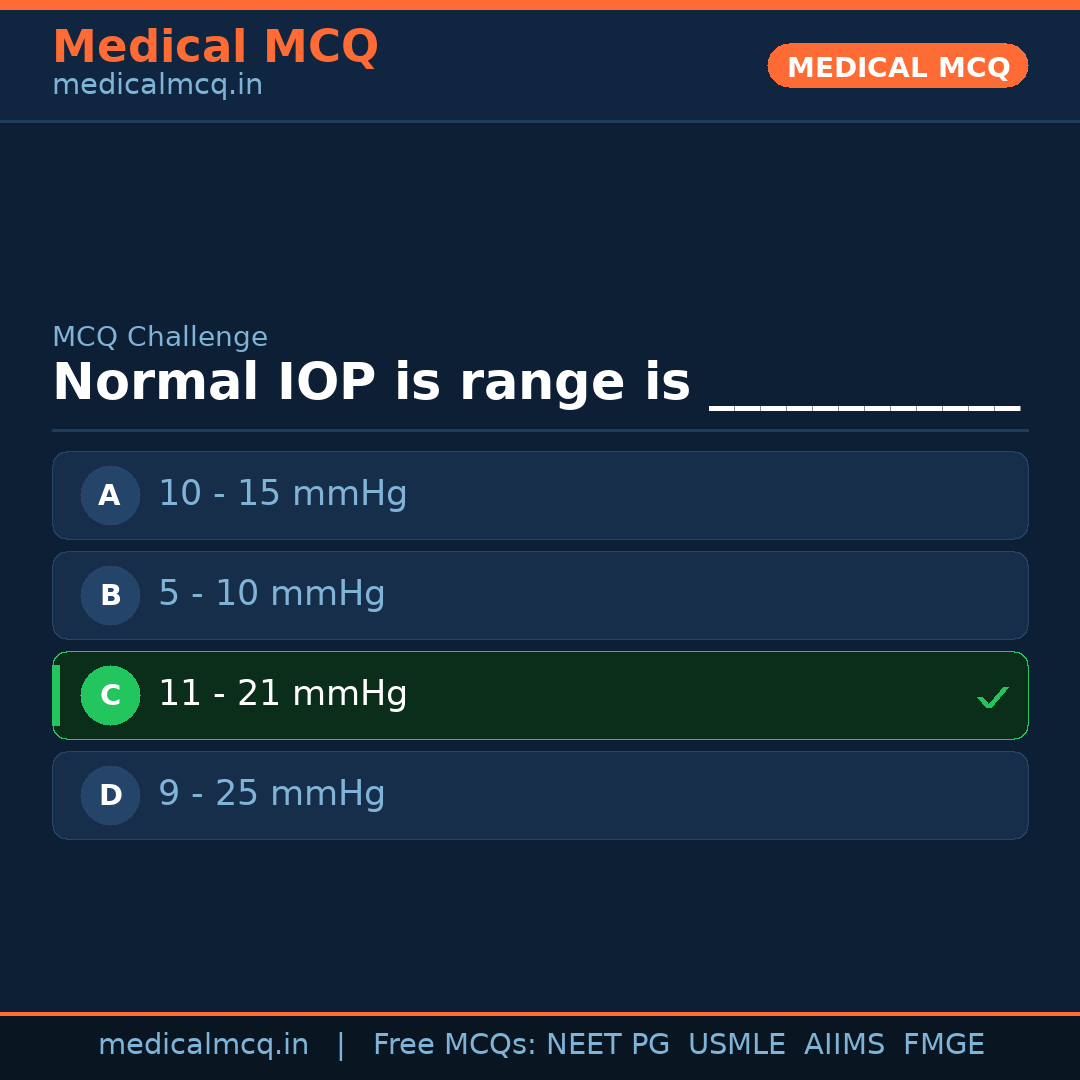Click "NEET PG" in the footer

coord(608,1045)
